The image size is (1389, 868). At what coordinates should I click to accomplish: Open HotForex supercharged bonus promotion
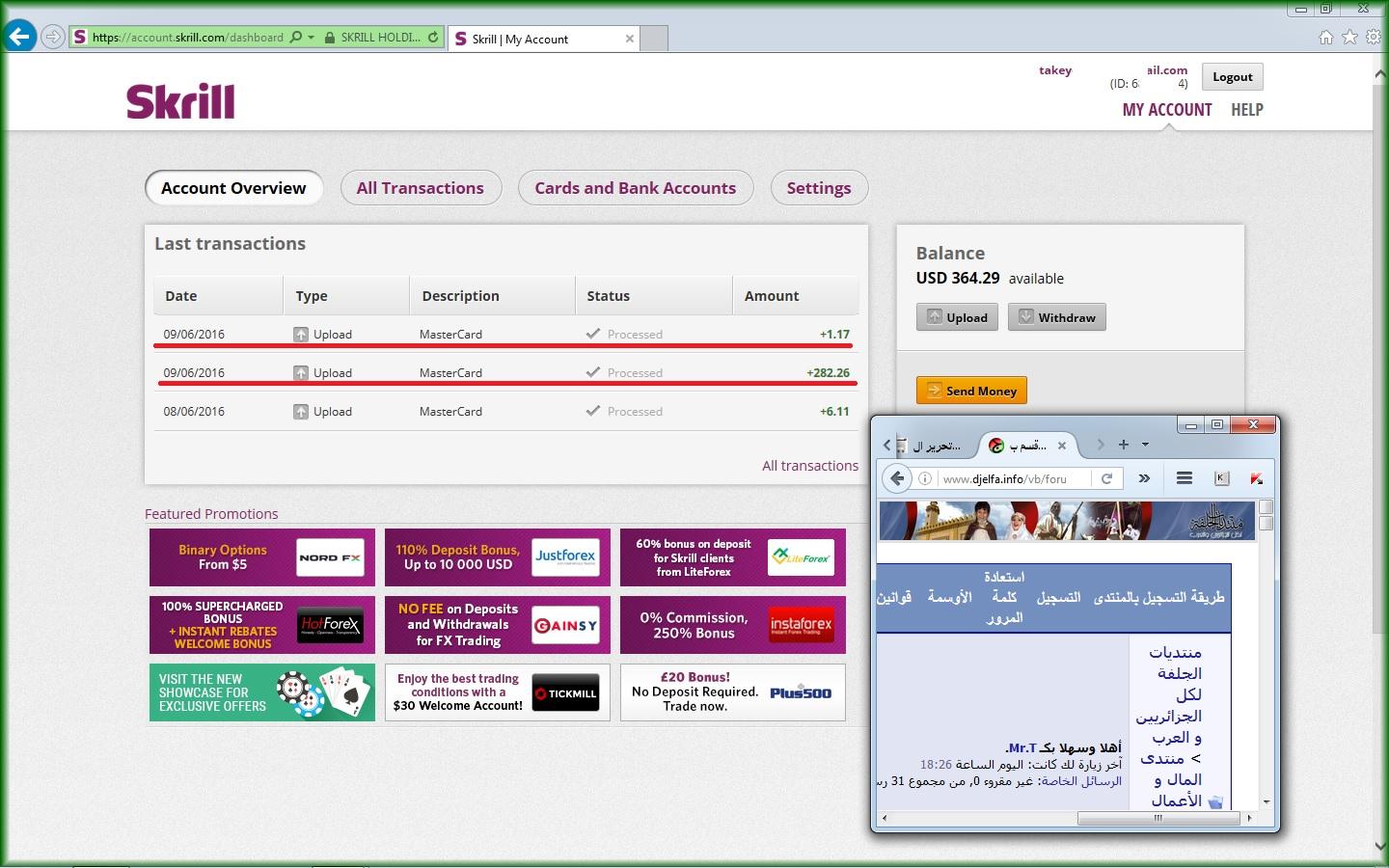pyautogui.click(x=262, y=625)
